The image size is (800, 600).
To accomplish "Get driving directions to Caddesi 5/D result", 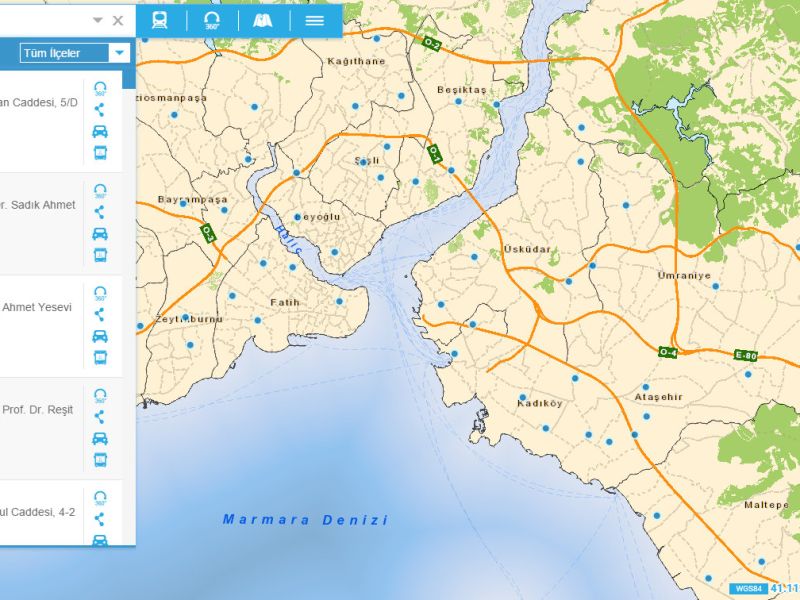I will [x=100, y=131].
